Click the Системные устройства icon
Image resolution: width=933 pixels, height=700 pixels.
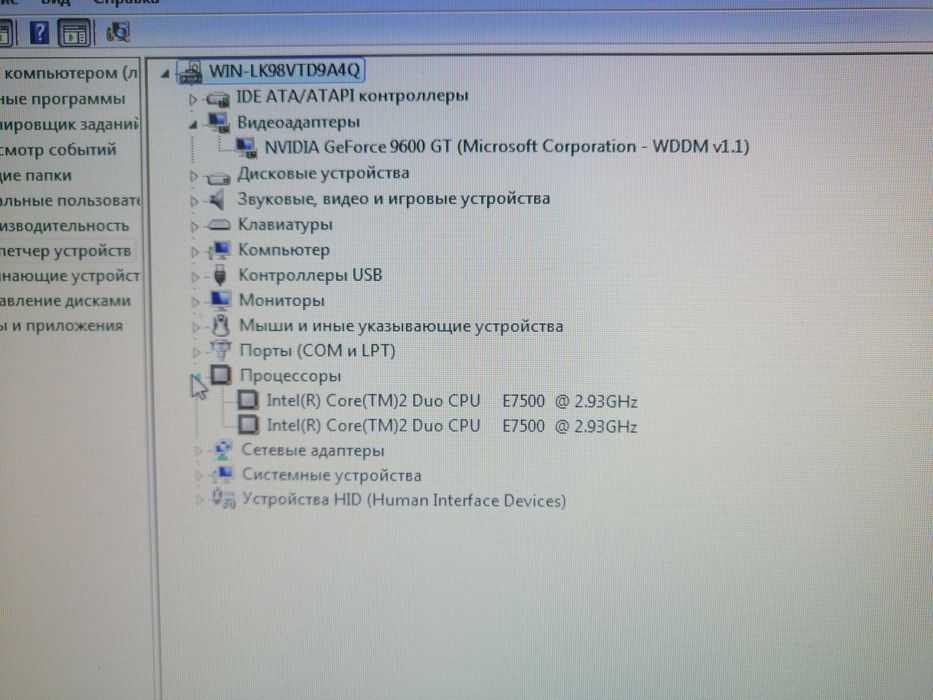(x=224, y=474)
